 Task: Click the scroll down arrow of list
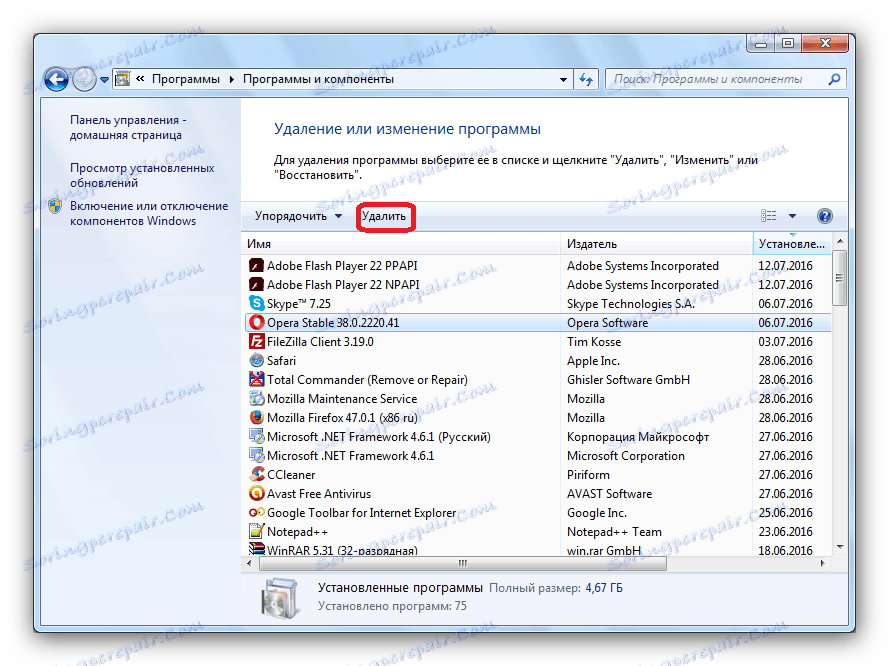pyautogui.click(x=840, y=547)
